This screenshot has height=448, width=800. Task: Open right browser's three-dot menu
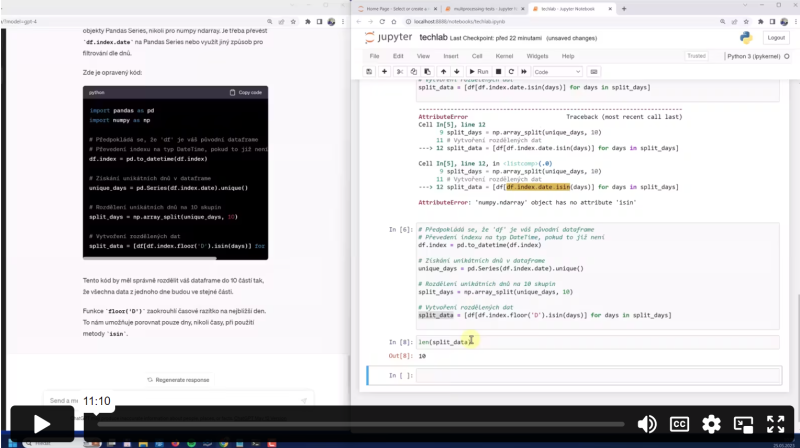pos(795,21)
